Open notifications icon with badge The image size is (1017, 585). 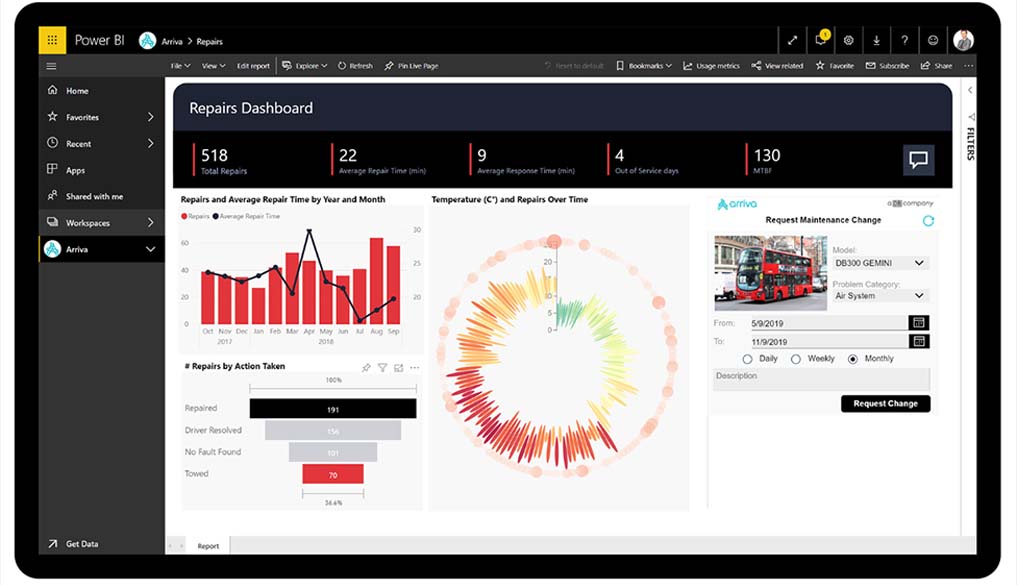pos(821,39)
